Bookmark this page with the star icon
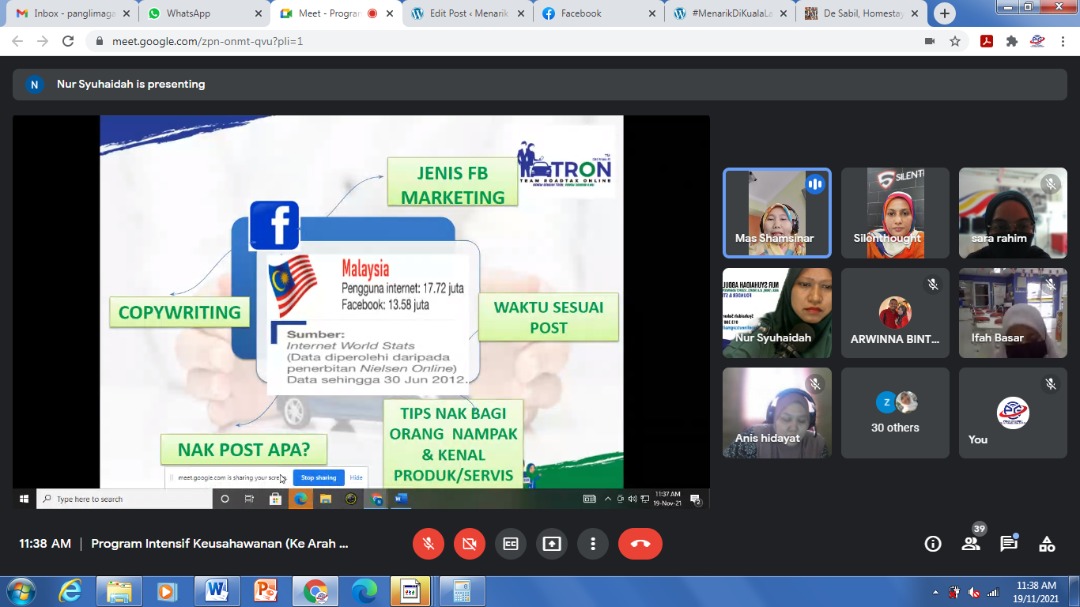Viewport: 1080px width, 607px height. pos(956,41)
